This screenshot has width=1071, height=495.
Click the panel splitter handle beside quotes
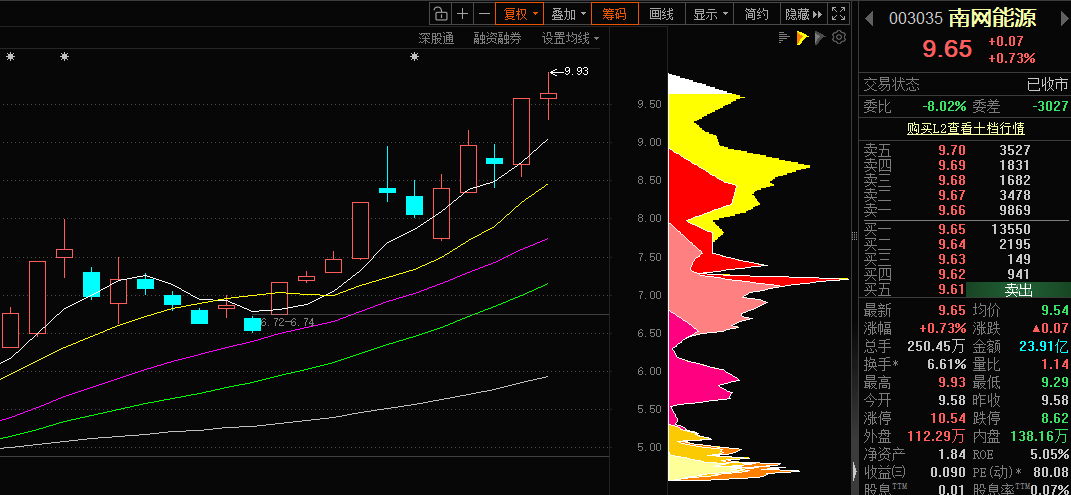[854, 236]
